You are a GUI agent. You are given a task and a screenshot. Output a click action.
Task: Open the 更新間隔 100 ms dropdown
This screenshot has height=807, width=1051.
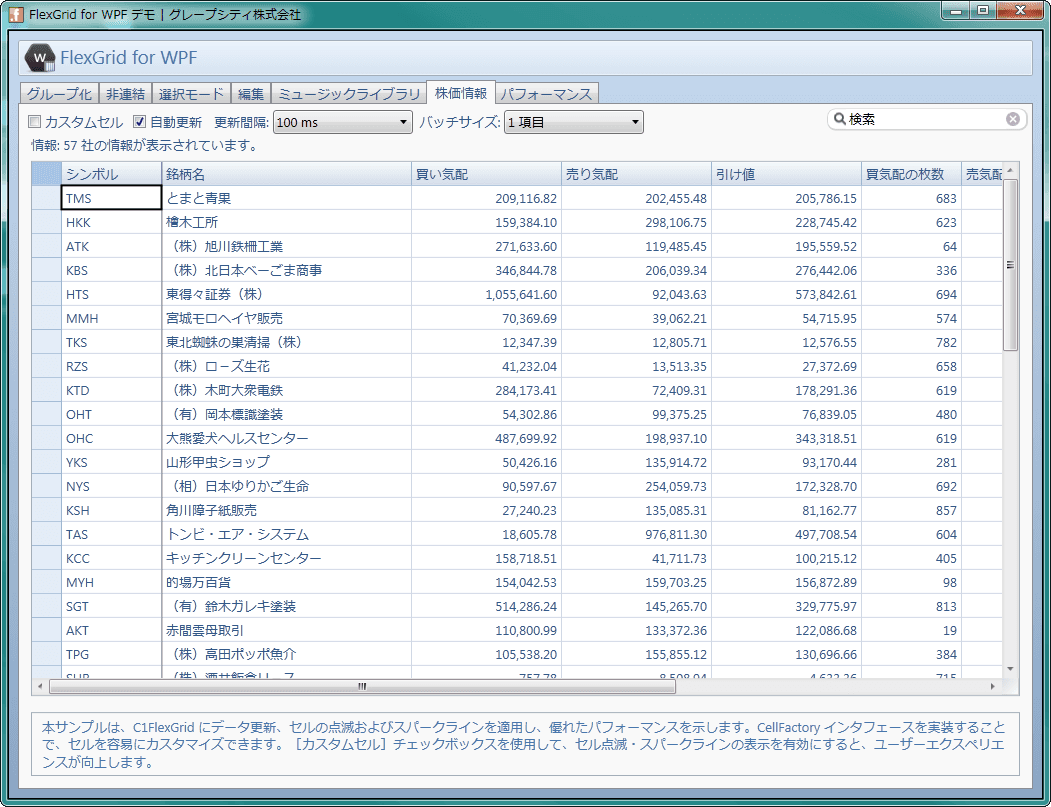(x=343, y=123)
